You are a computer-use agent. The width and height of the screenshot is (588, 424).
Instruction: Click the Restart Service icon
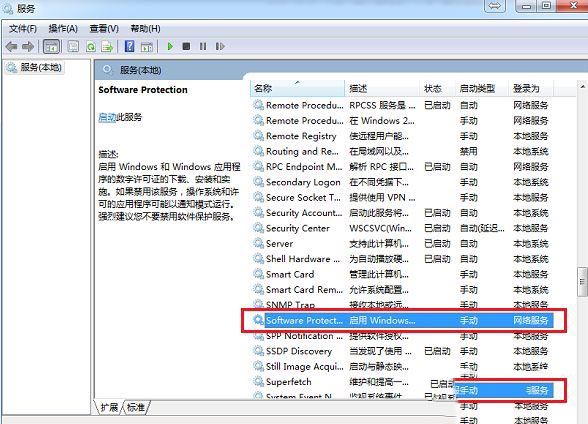[220, 46]
